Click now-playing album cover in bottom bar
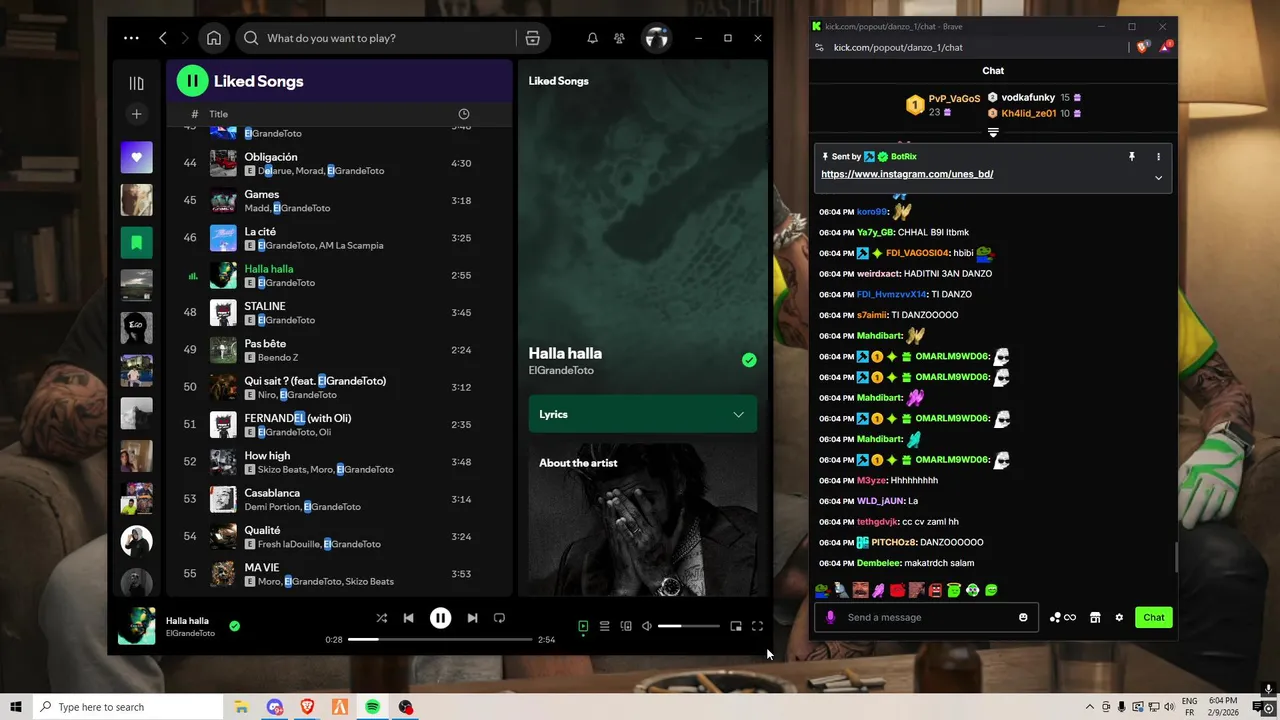Image resolution: width=1280 pixels, height=720 pixels. point(137,626)
